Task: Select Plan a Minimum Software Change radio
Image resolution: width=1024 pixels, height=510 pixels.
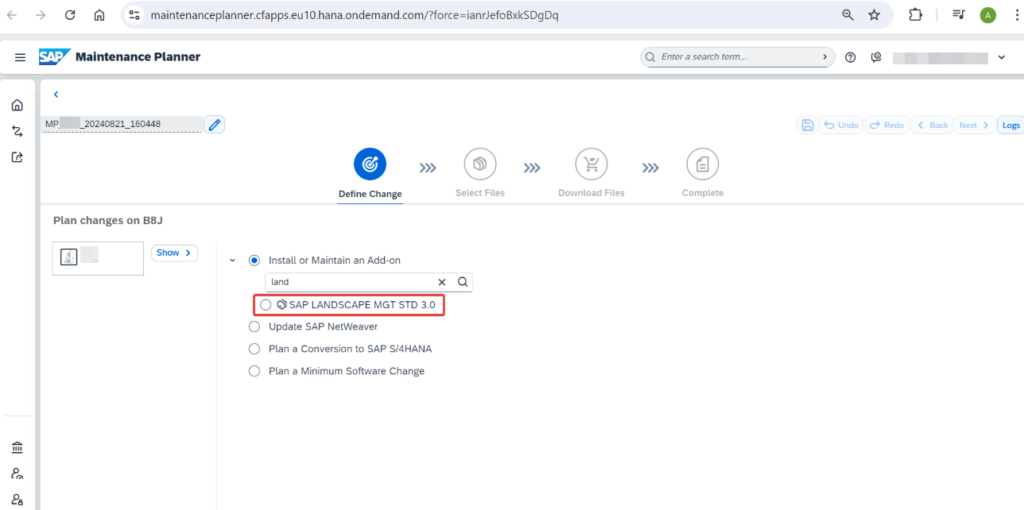Action: click(x=254, y=371)
